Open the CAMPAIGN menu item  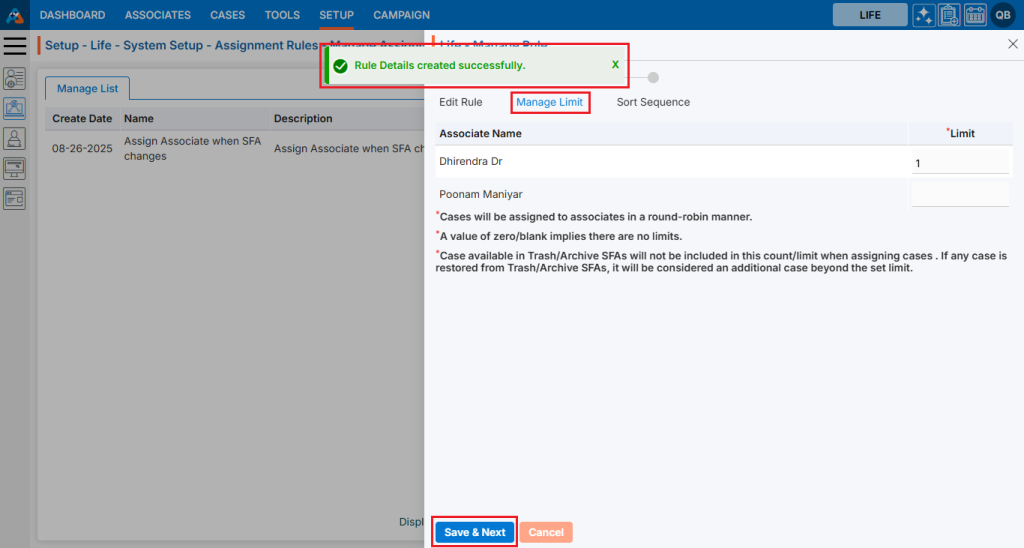[x=401, y=15]
